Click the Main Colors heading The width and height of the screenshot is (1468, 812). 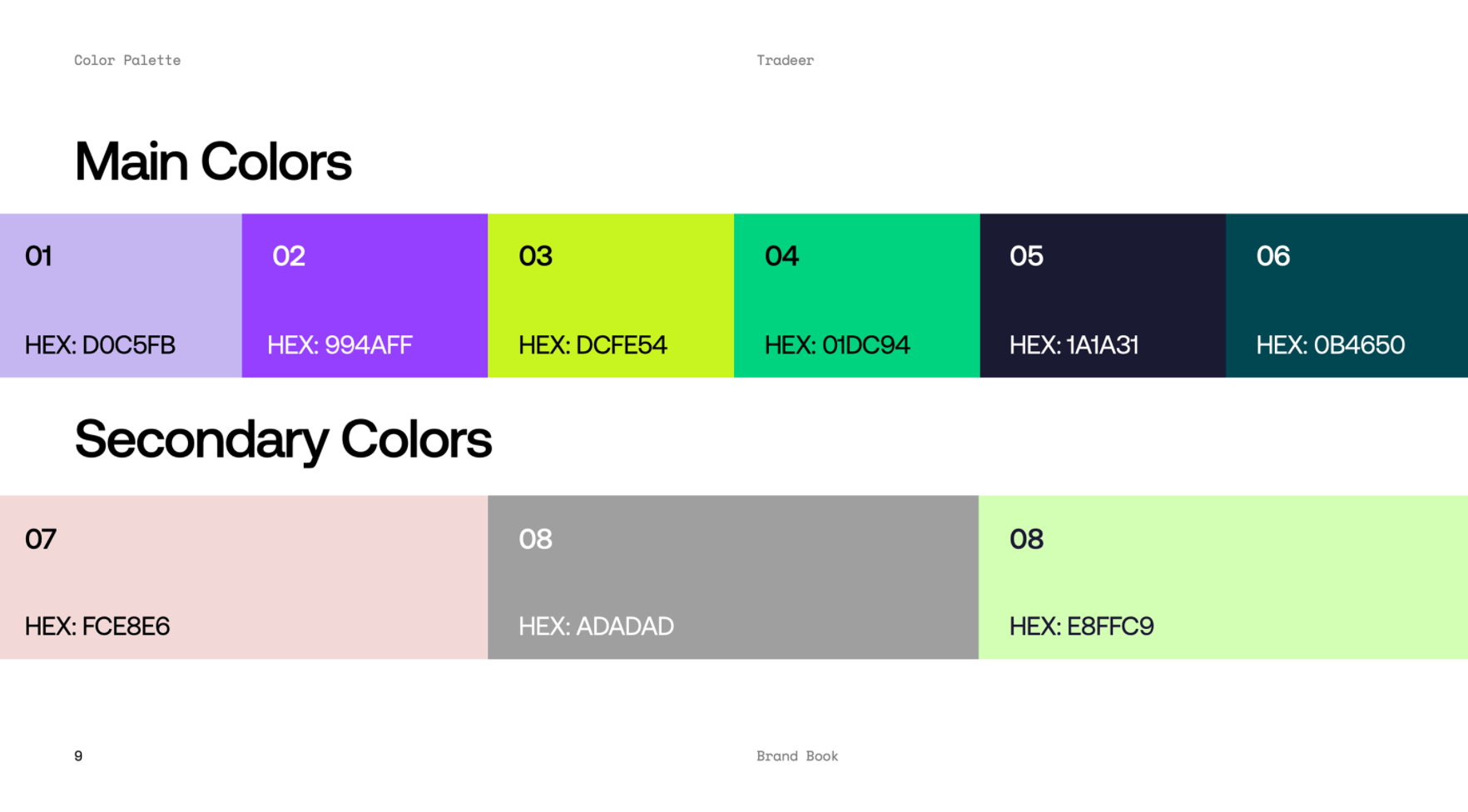click(x=213, y=161)
